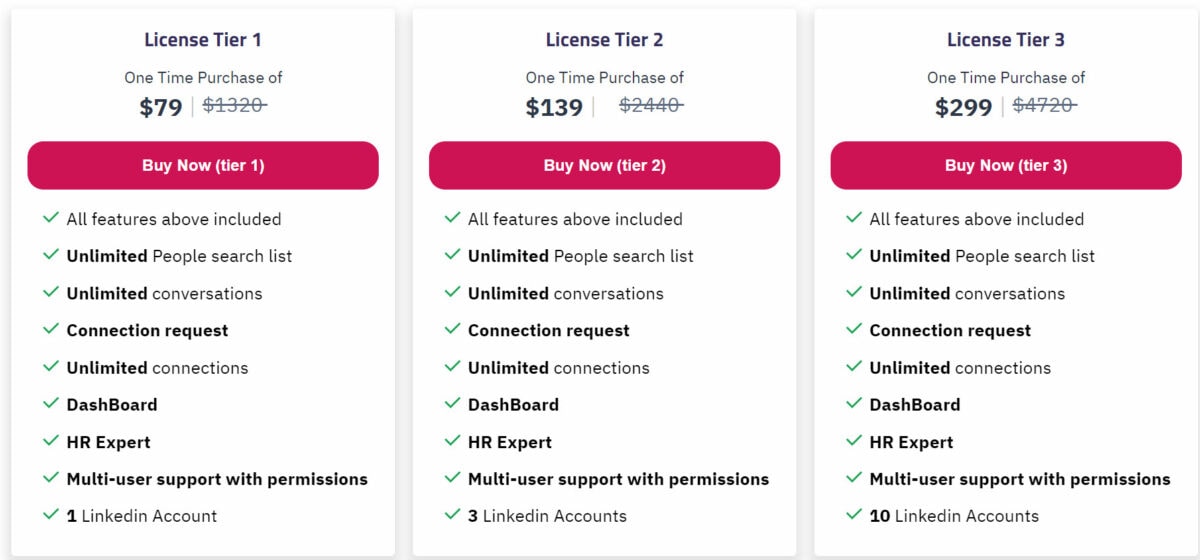Select the License Tier 3 heading
The height and width of the screenshot is (560, 1200).
tap(1006, 40)
